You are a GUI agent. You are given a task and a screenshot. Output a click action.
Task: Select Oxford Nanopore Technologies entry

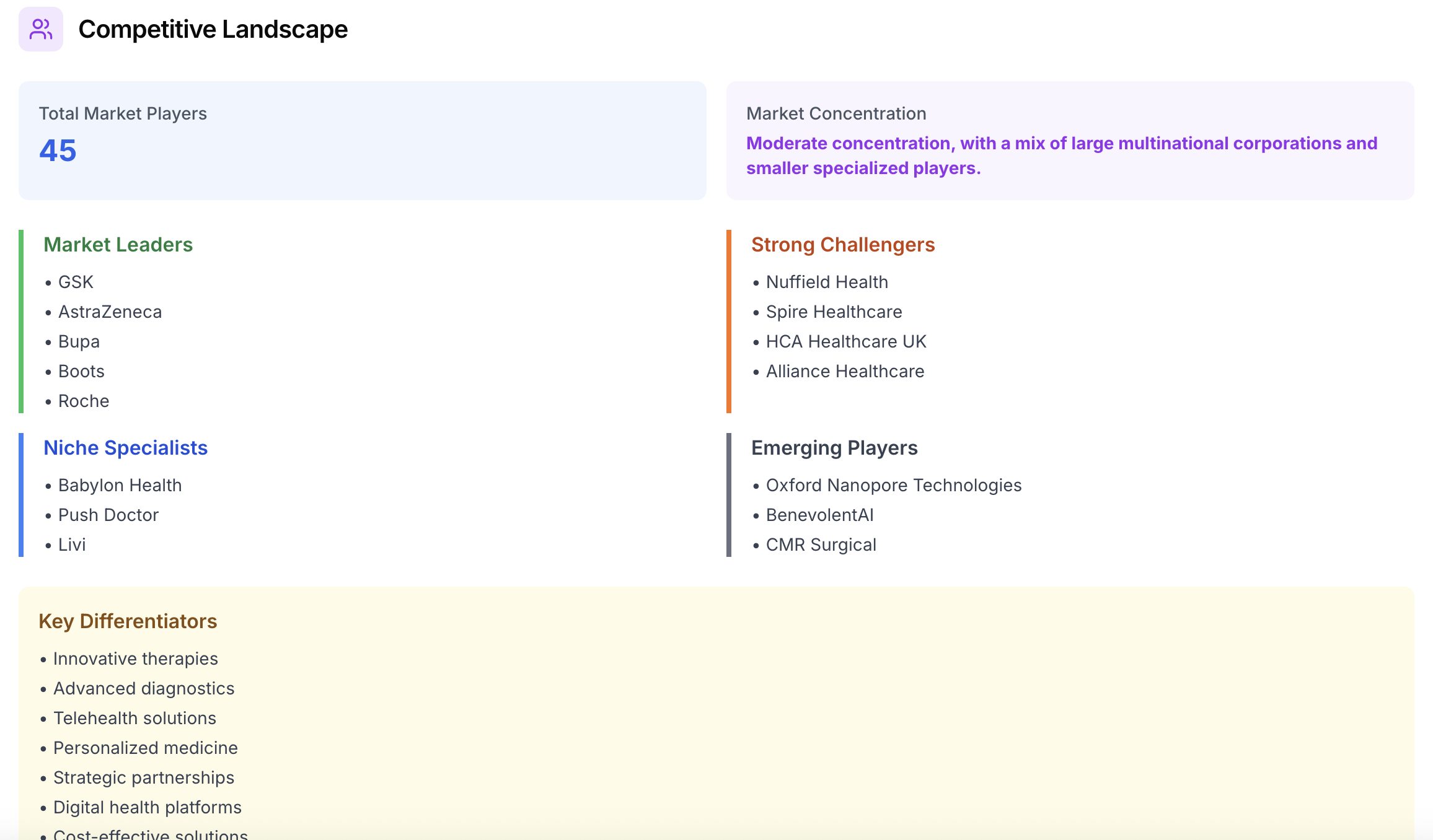point(893,485)
